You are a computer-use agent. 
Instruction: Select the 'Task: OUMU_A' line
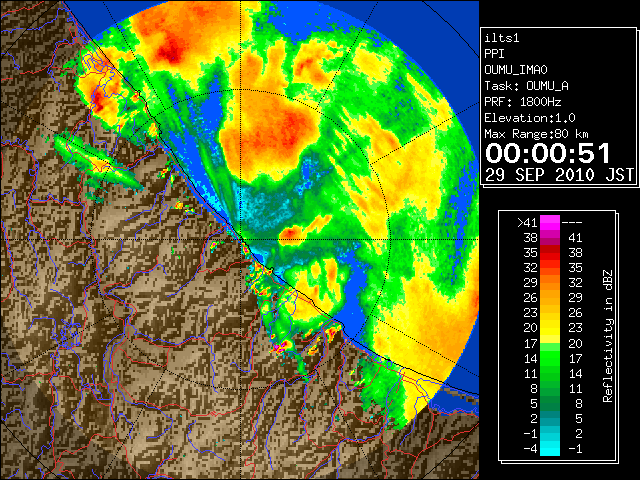(x=527, y=86)
